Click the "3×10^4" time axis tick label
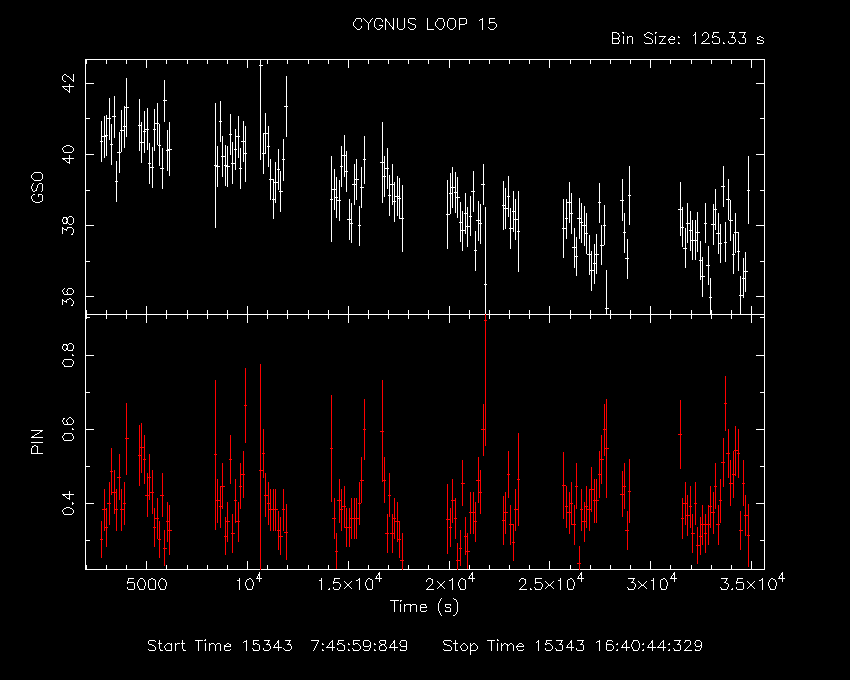The width and height of the screenshot is (850, 680). pos(652,583)
